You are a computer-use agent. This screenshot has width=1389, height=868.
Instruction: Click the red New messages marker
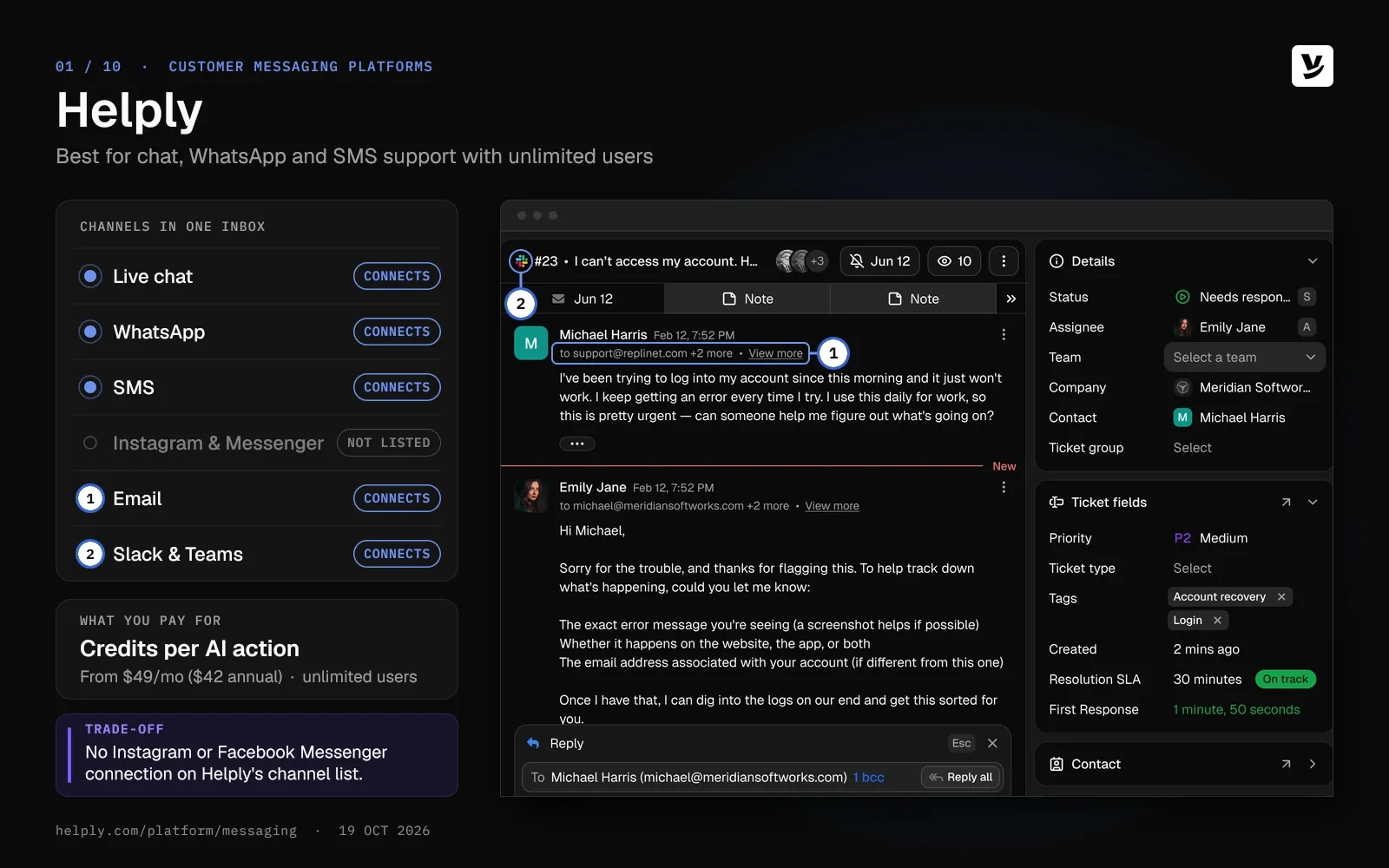[1004, 466]
